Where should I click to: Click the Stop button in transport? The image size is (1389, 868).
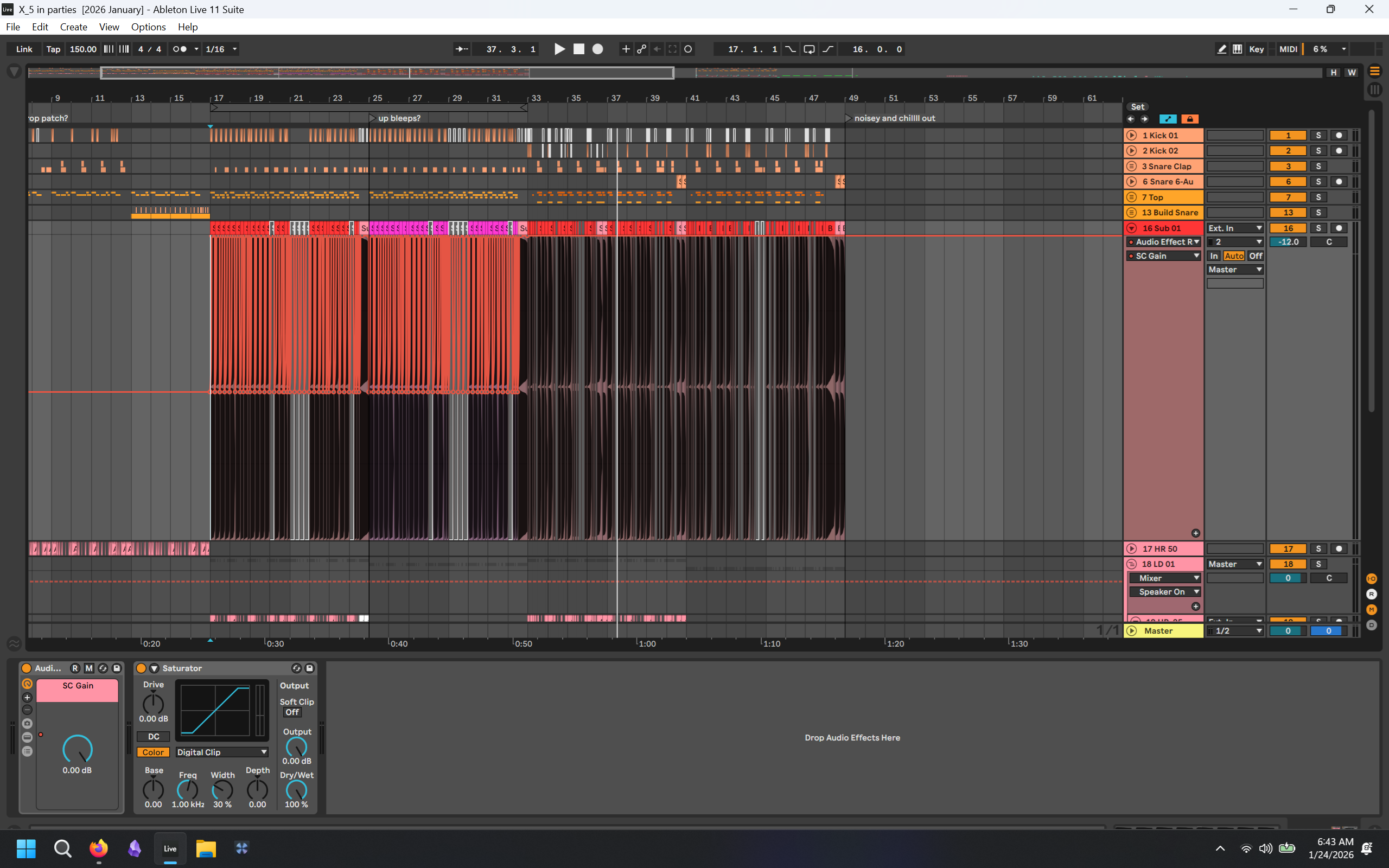pyautogui.click(x=578, y=49)
